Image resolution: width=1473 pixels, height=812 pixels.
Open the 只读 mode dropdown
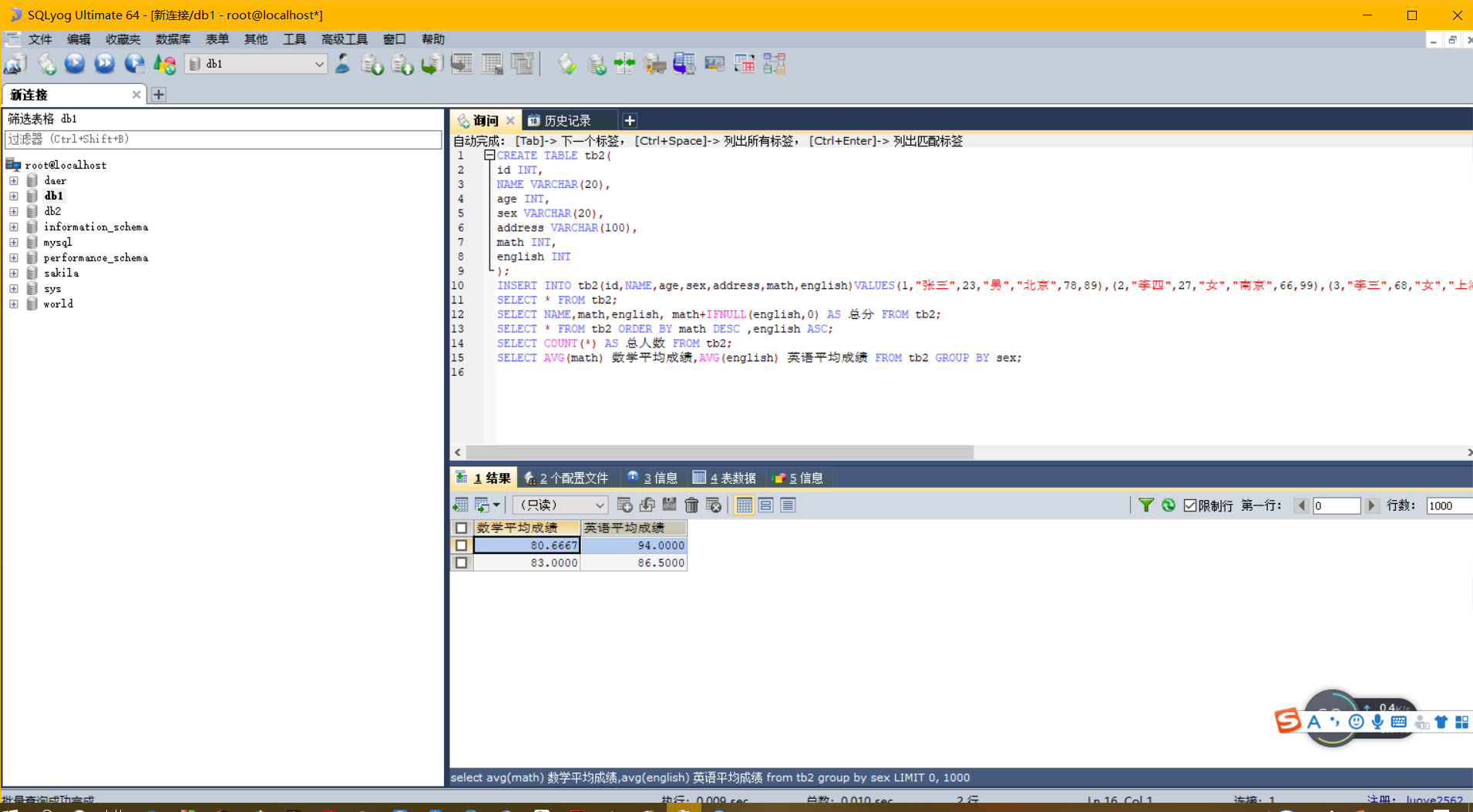coord(560,505)
